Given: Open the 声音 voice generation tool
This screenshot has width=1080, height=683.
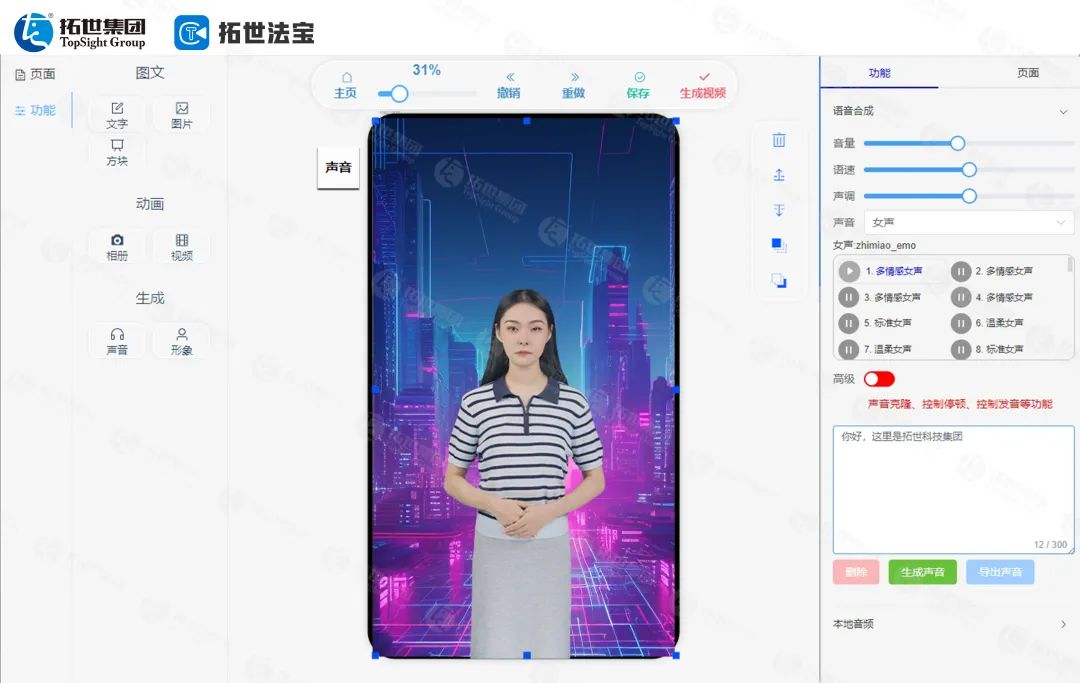Looking at the screenshot, I should tap(117, 342).
